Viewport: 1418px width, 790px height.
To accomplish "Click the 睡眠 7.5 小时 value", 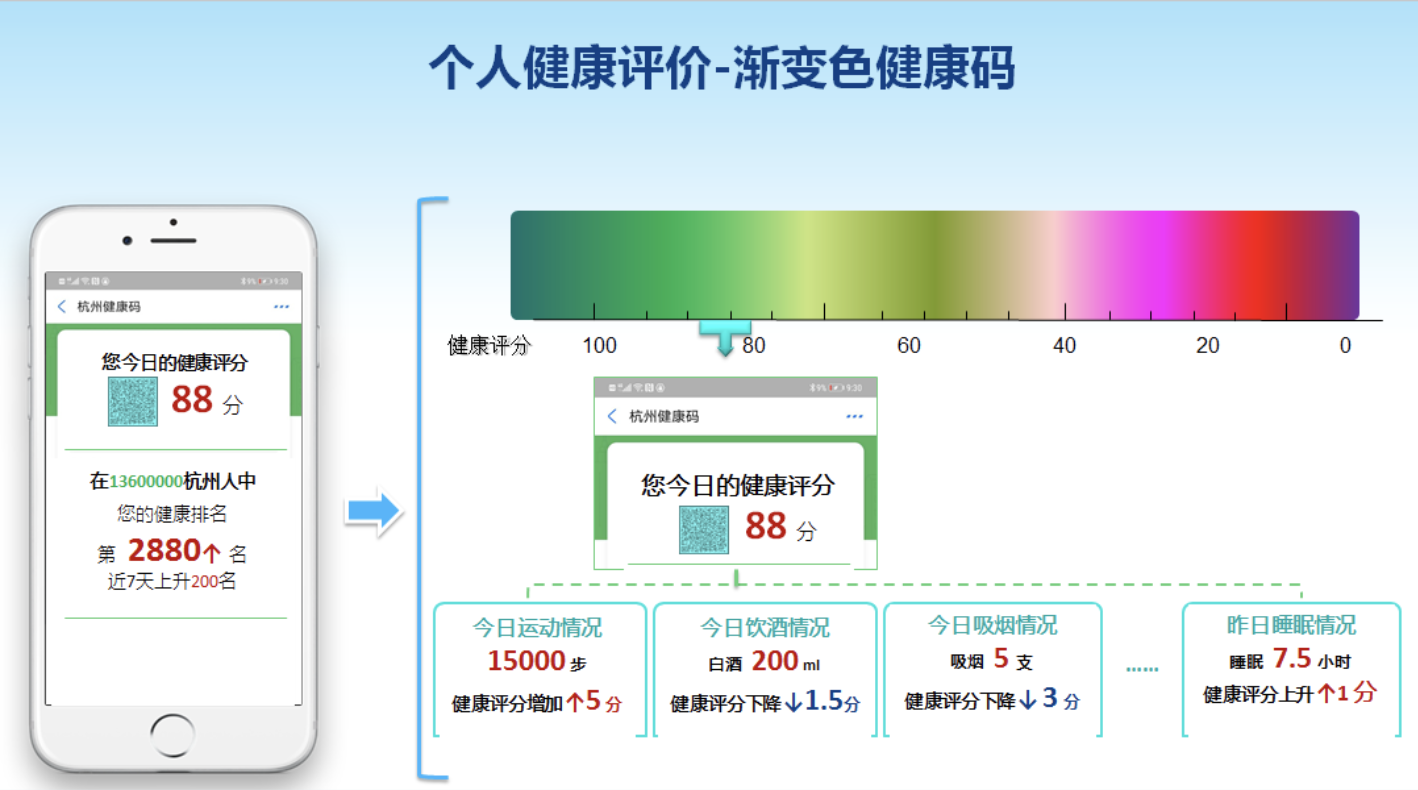I will pos(1291,660).
